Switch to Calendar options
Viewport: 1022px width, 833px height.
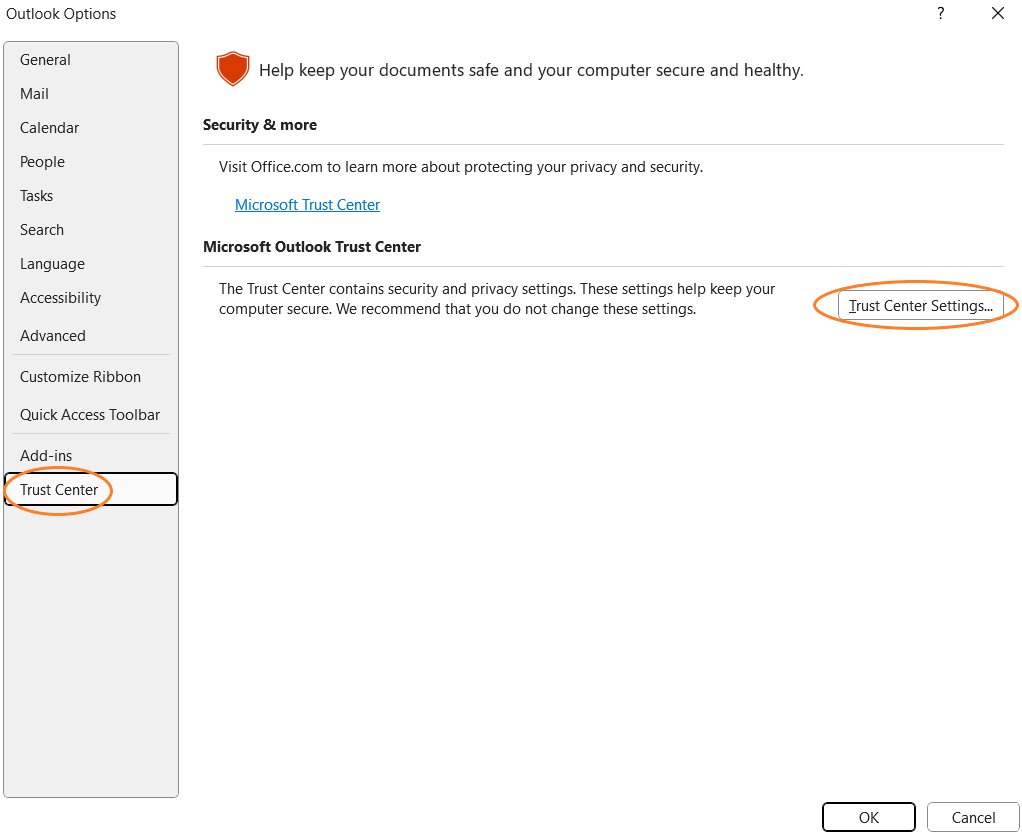tap(49, 127)
